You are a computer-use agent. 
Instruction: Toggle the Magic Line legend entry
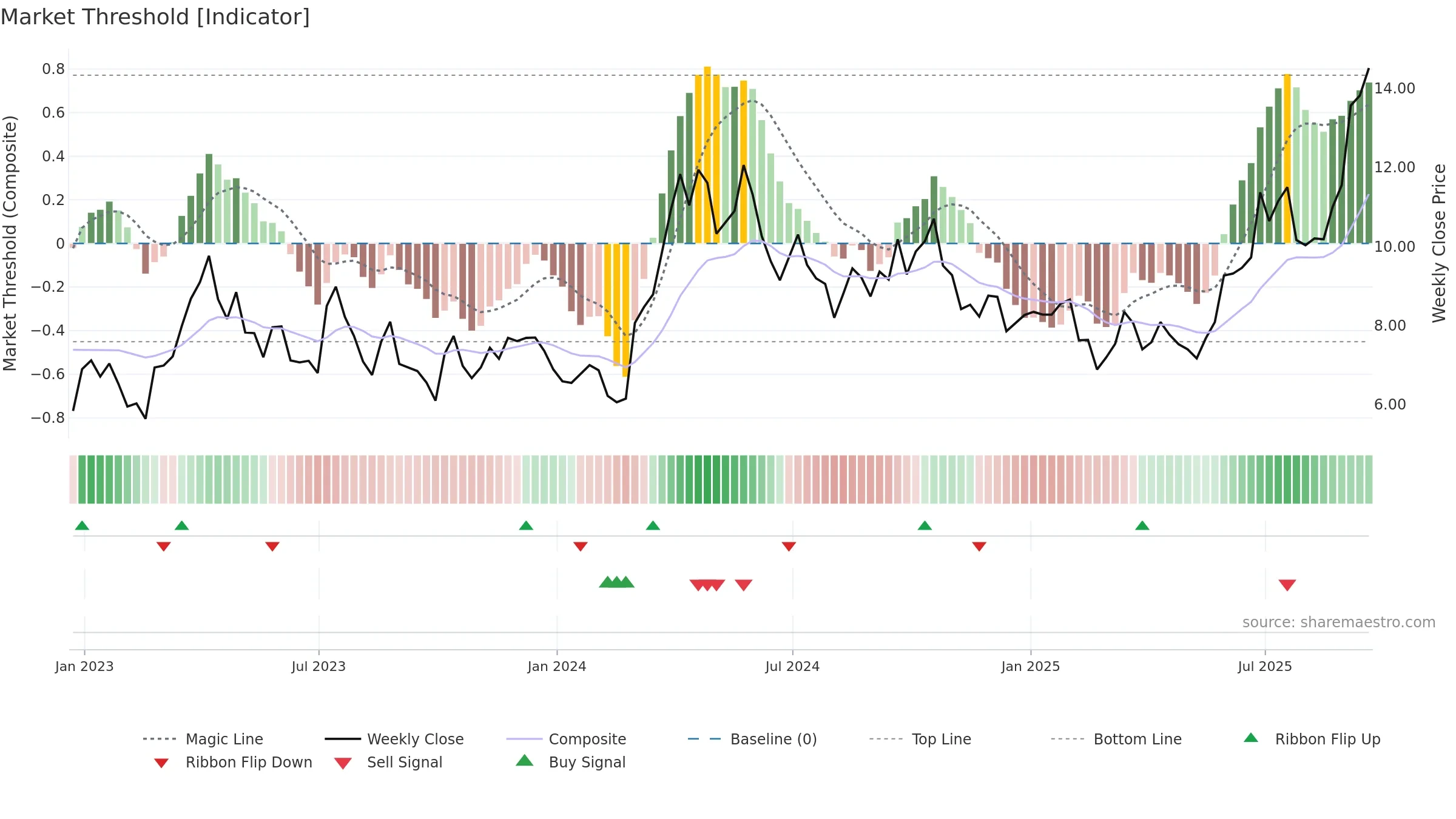click(203, 739)
